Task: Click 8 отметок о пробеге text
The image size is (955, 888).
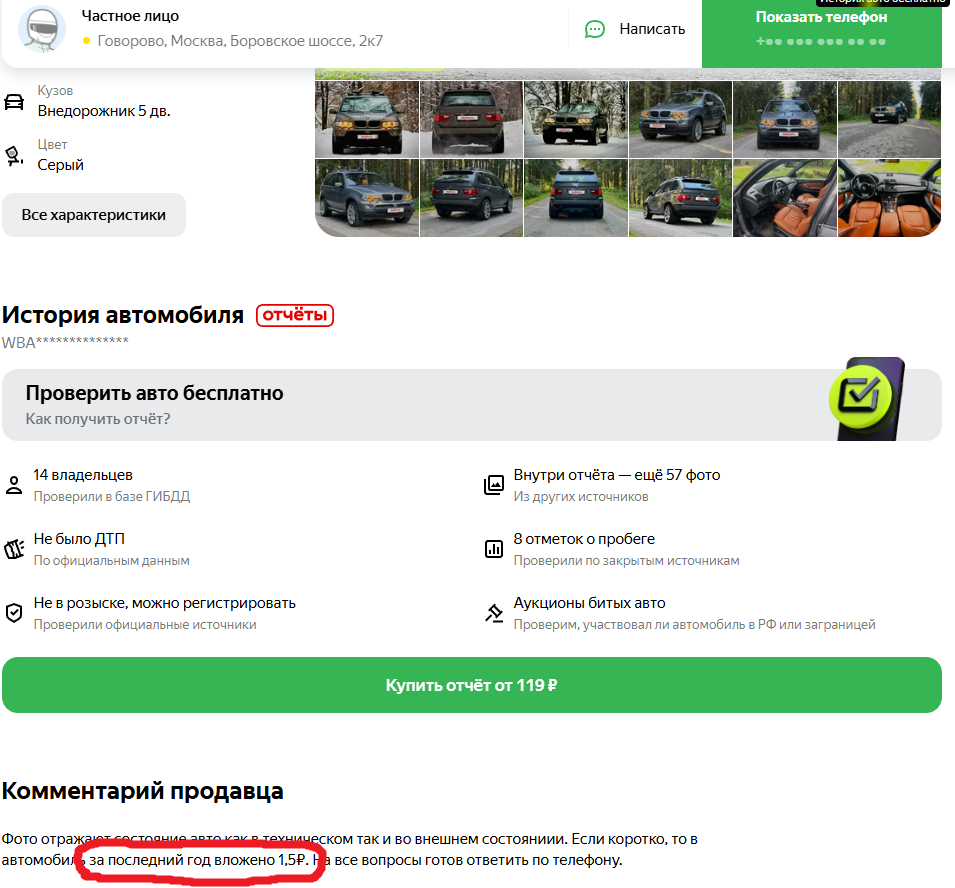Action: tap(584, 539)
